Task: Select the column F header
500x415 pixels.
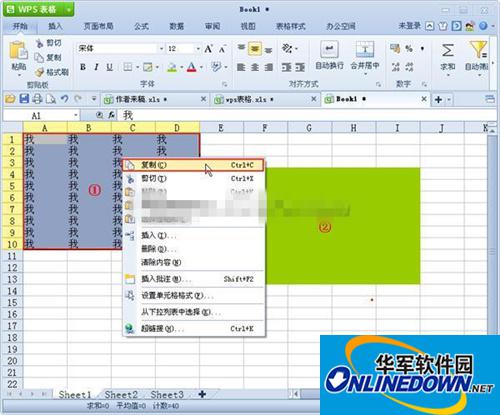Action: tap(265, 128)
